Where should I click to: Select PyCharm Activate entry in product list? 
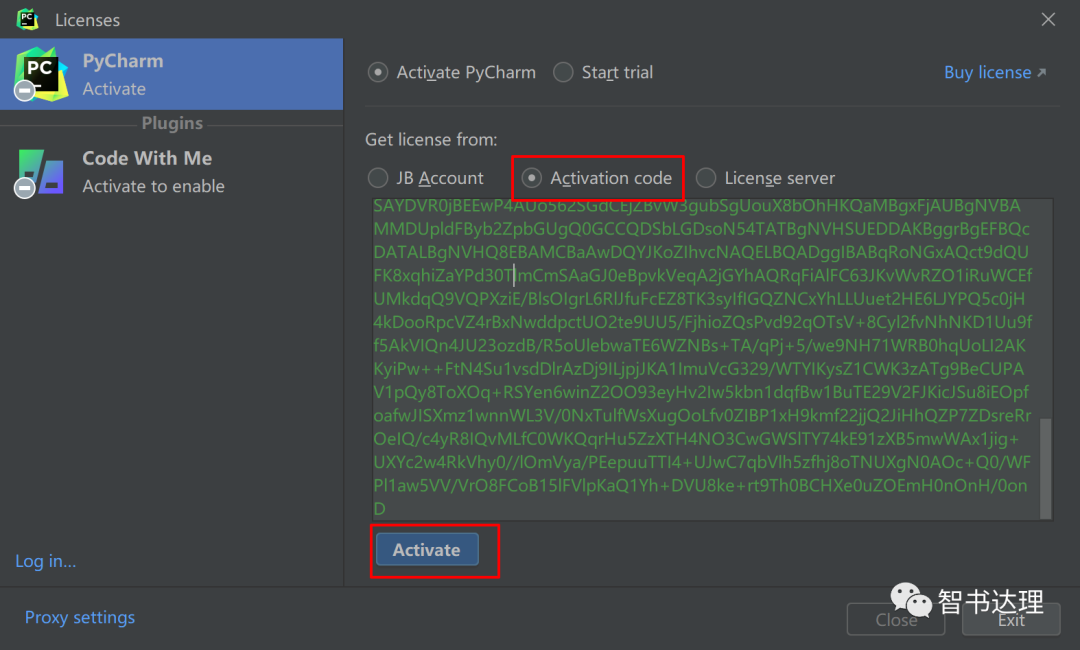171,74
